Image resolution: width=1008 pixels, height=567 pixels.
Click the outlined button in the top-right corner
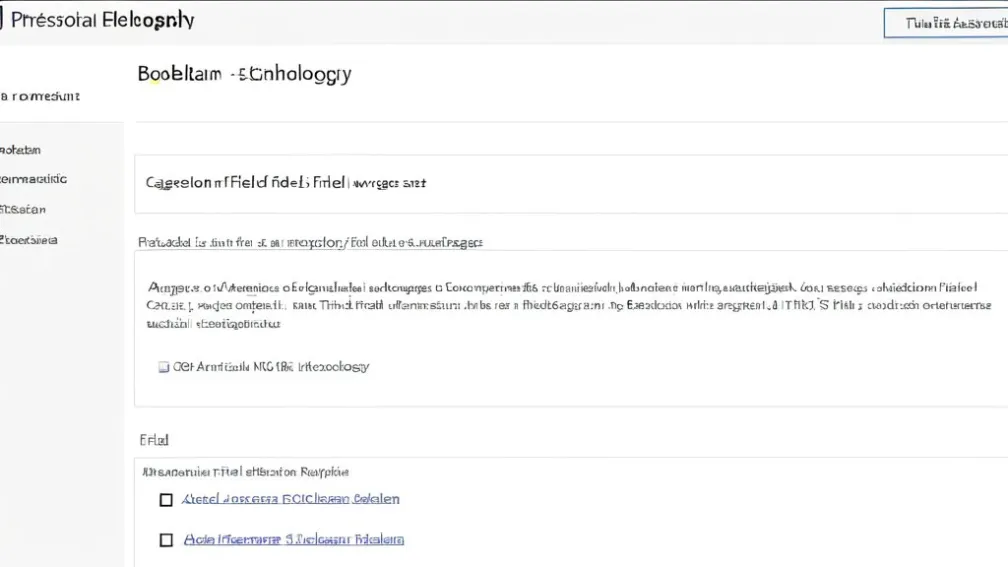click(945, 23)
